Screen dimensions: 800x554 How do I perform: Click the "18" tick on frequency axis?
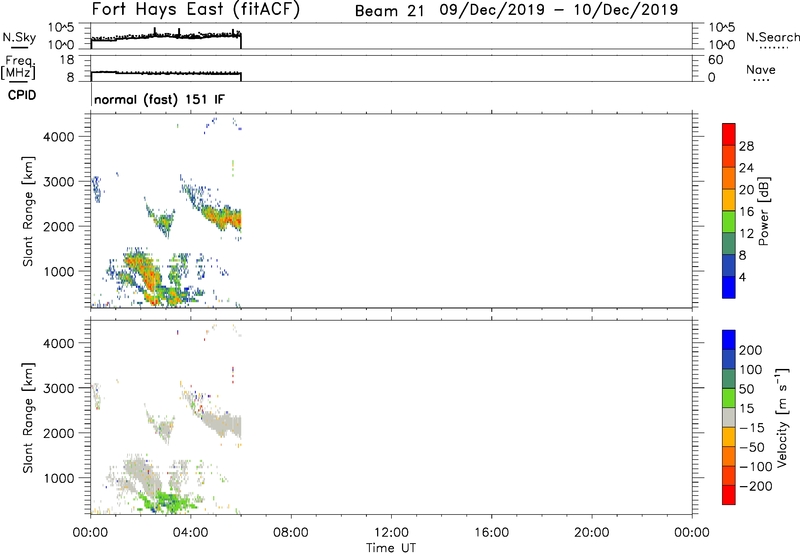67,60
